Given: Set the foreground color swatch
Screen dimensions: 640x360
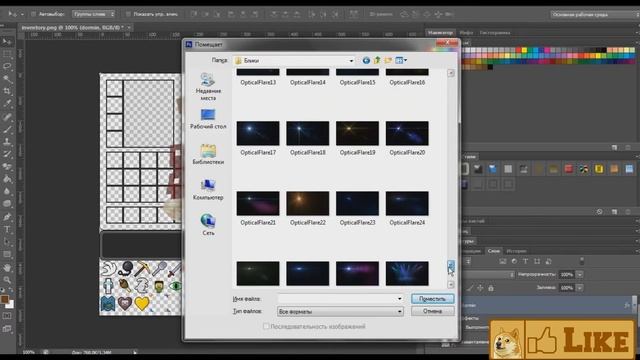Looking at the screenshot, I should point(4,299).
